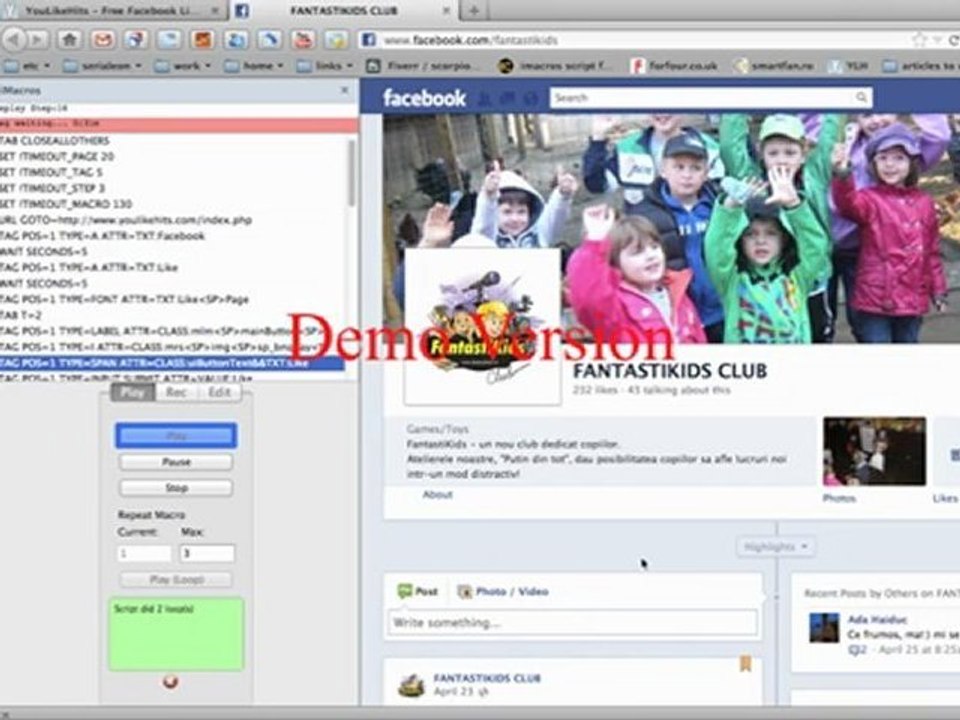Click the macro list vertical scrollbar
The image size is (960, 720).
(x=352, y=173)
